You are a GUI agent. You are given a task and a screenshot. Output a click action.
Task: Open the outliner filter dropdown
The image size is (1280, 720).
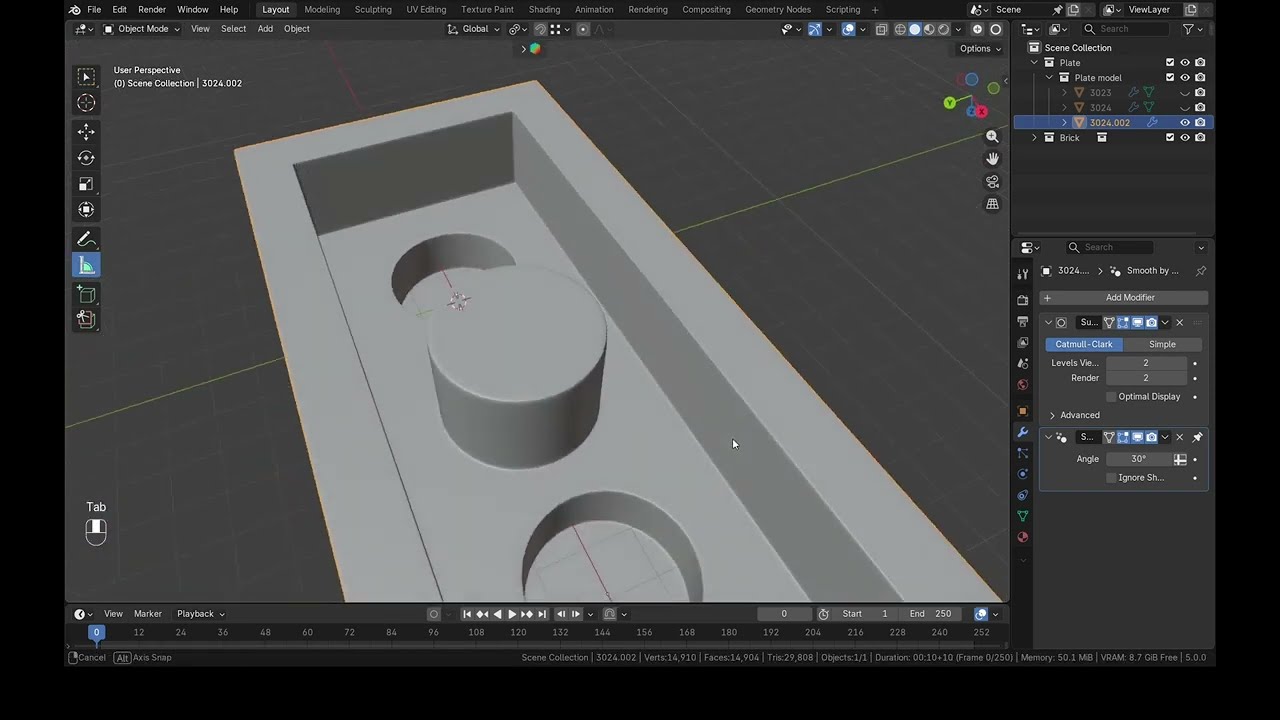1192,29
